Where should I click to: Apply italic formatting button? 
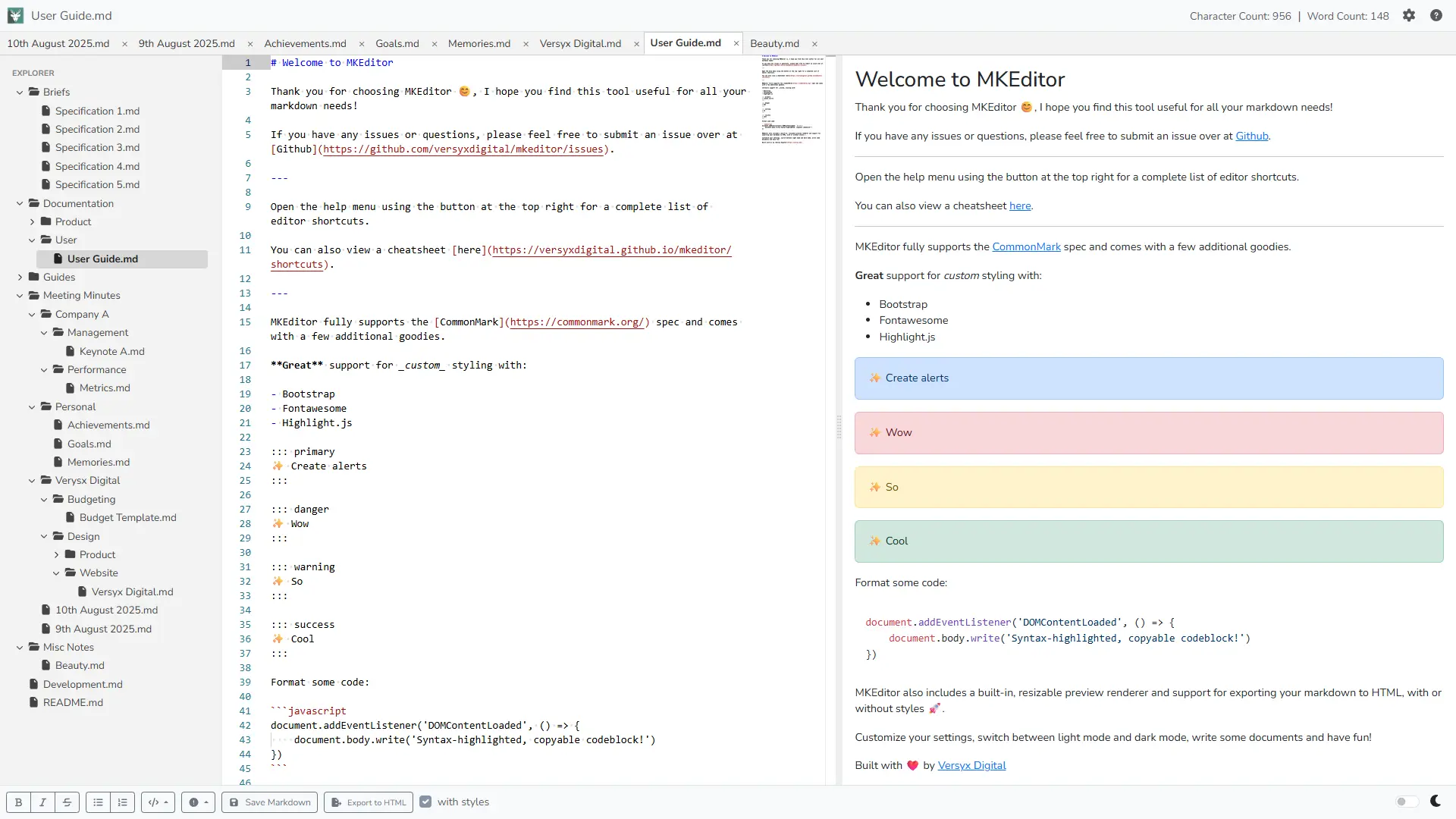[42, 802]
